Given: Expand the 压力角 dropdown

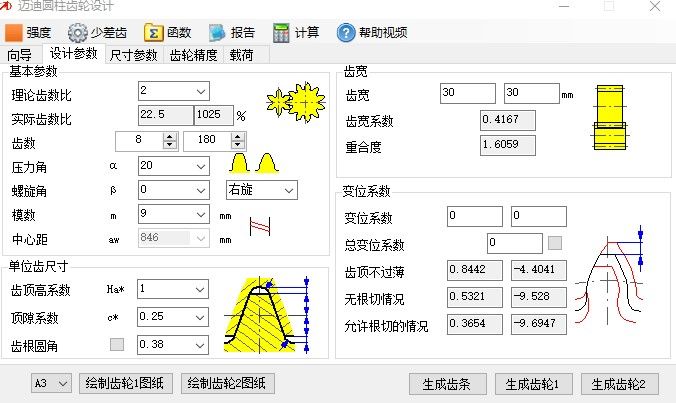Looking at the screenshot, I should 199,165.
